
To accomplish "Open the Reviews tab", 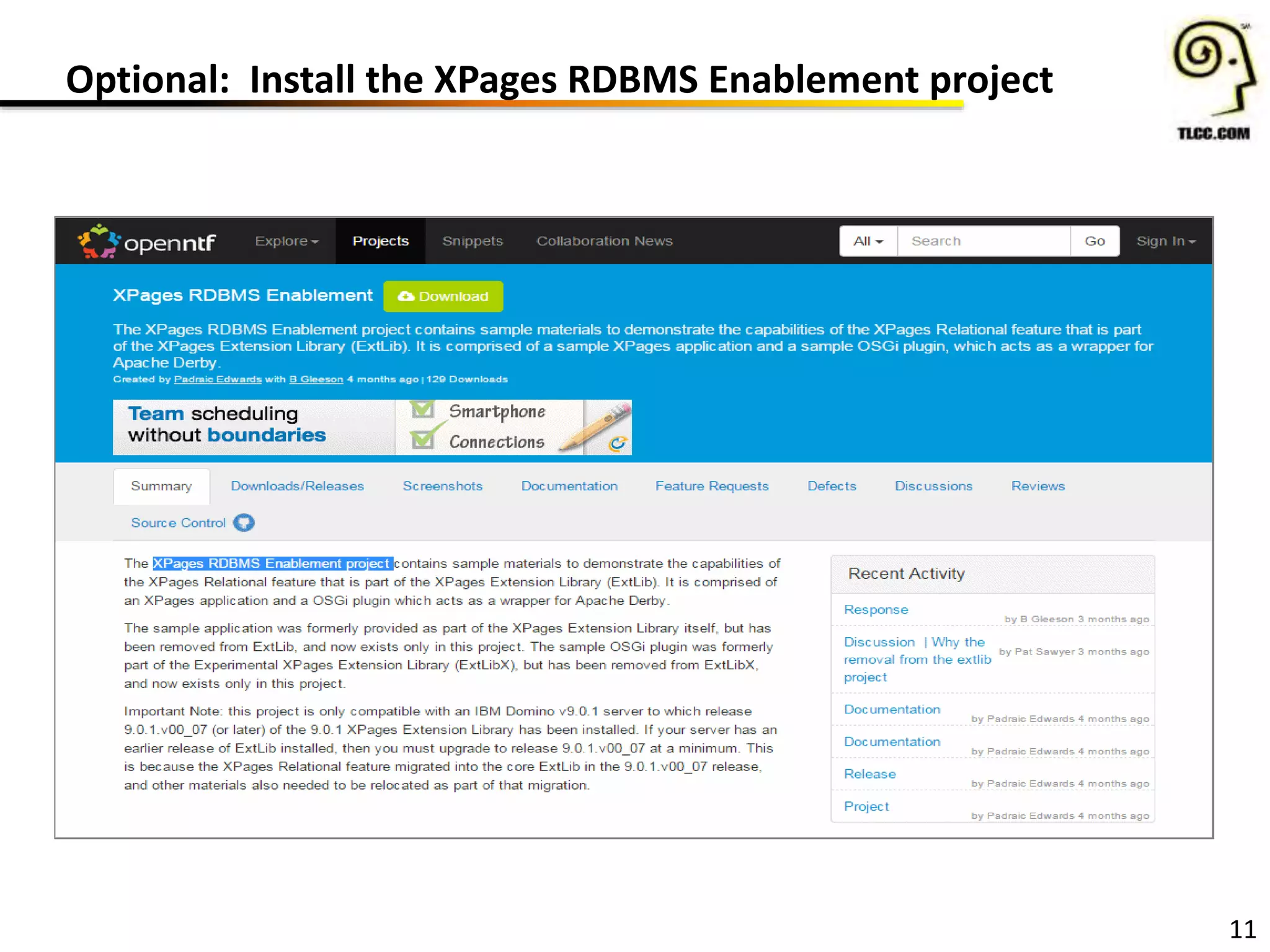I will pos(1038,487).
